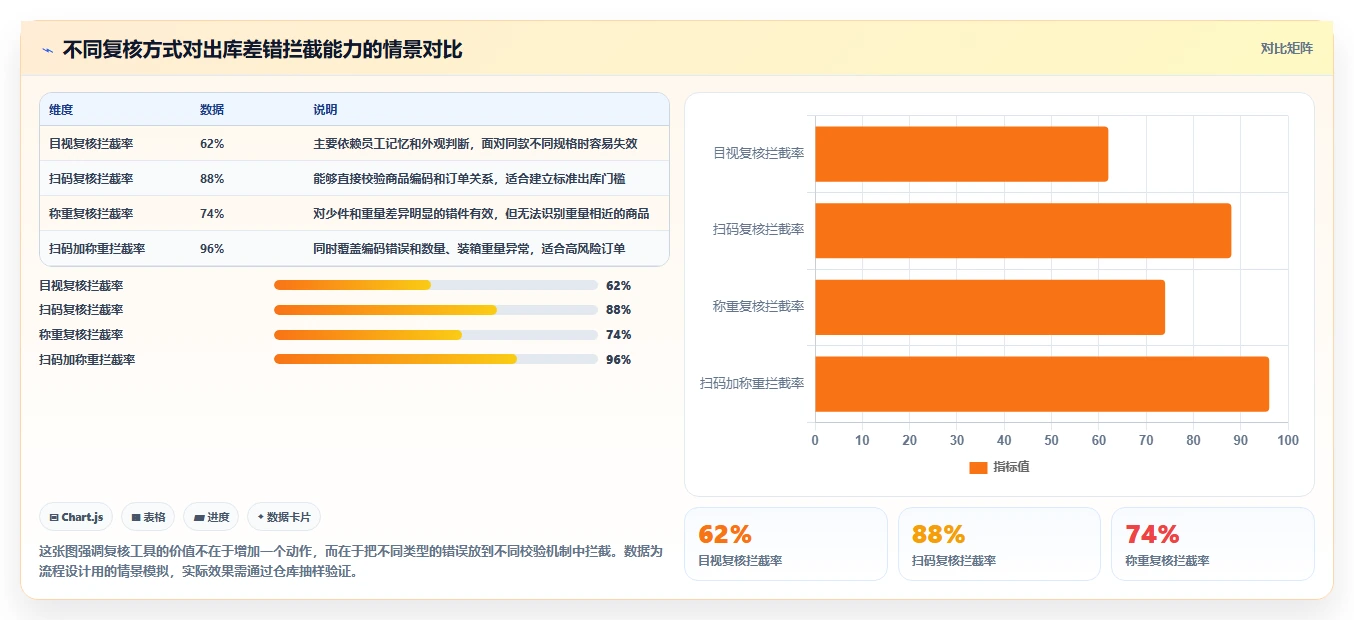Select the 数据卡片 chip
1354x620 pixels.
tap(284, 517)
